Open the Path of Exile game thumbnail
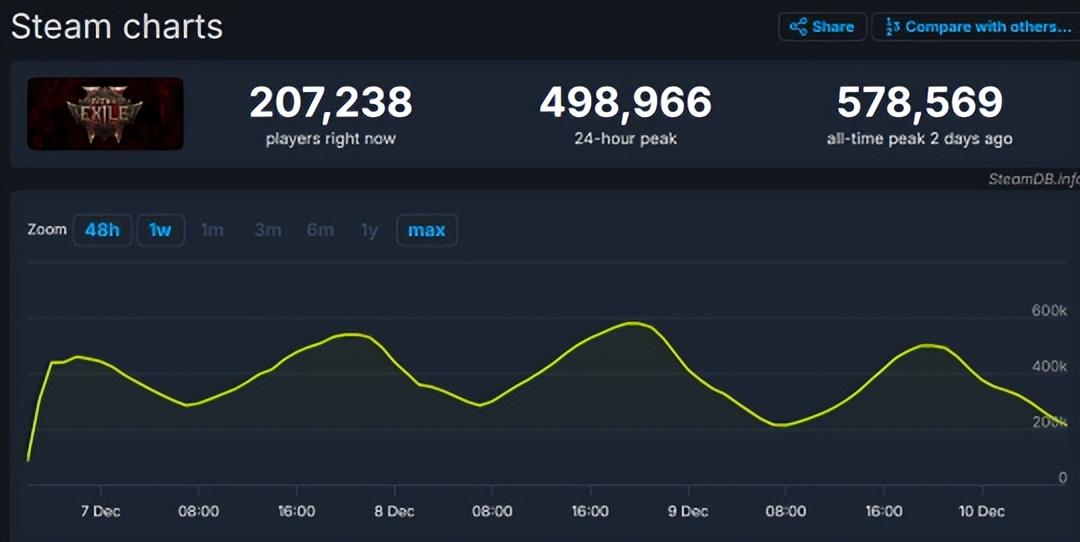The image size is (1080, 542). point(105,114)
